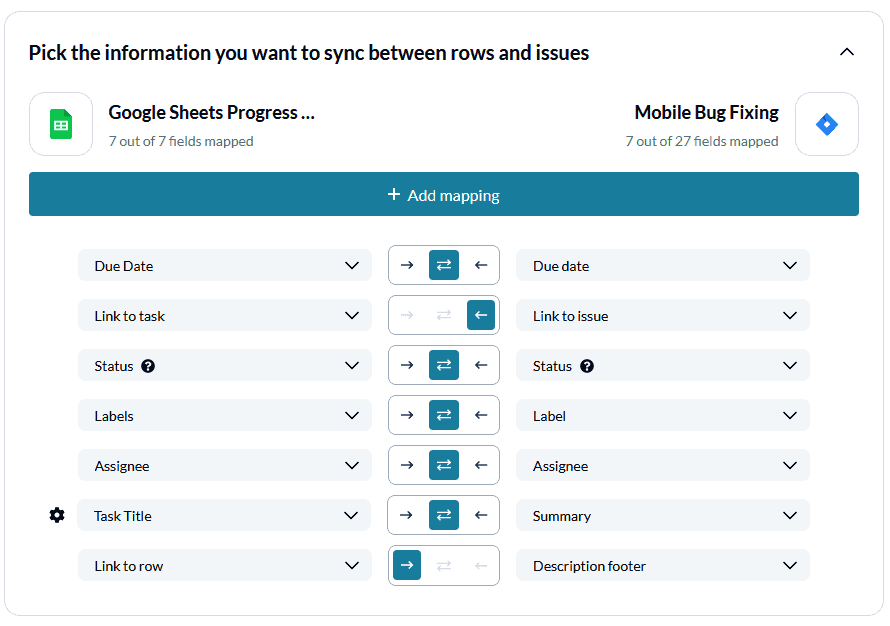Click the Google Sheets icon
Screen dimensions: 890x626
(x=61, y=125)
